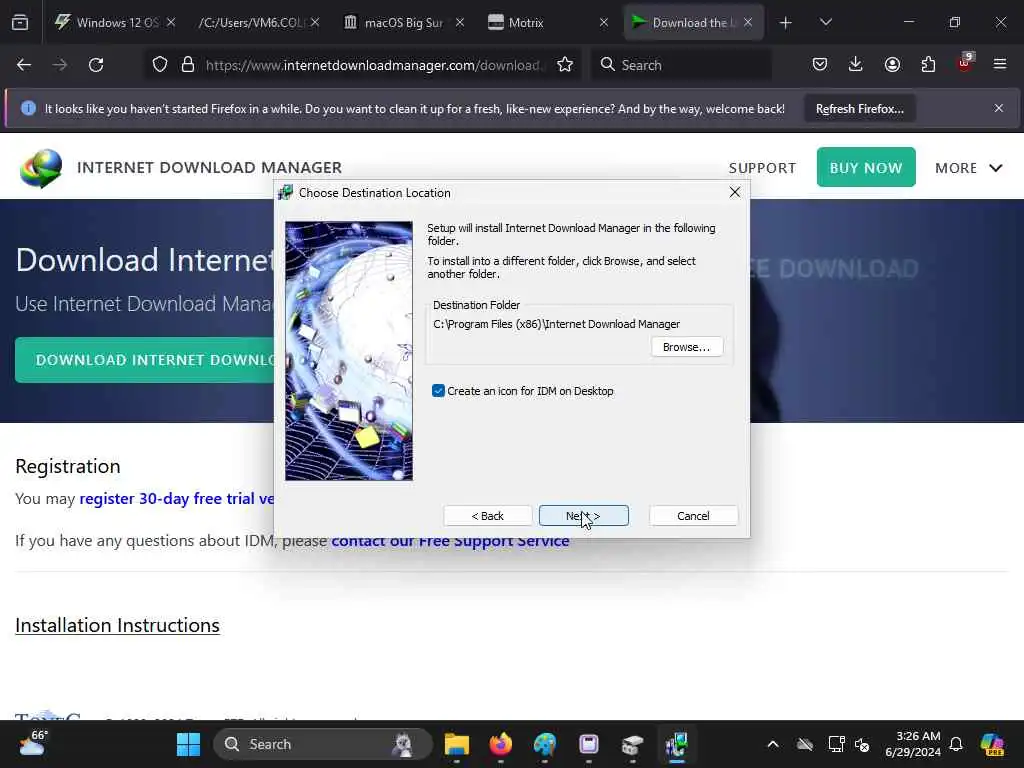
Task: Open the Save to Pocket icon
Action: click(x=820, y=65)
